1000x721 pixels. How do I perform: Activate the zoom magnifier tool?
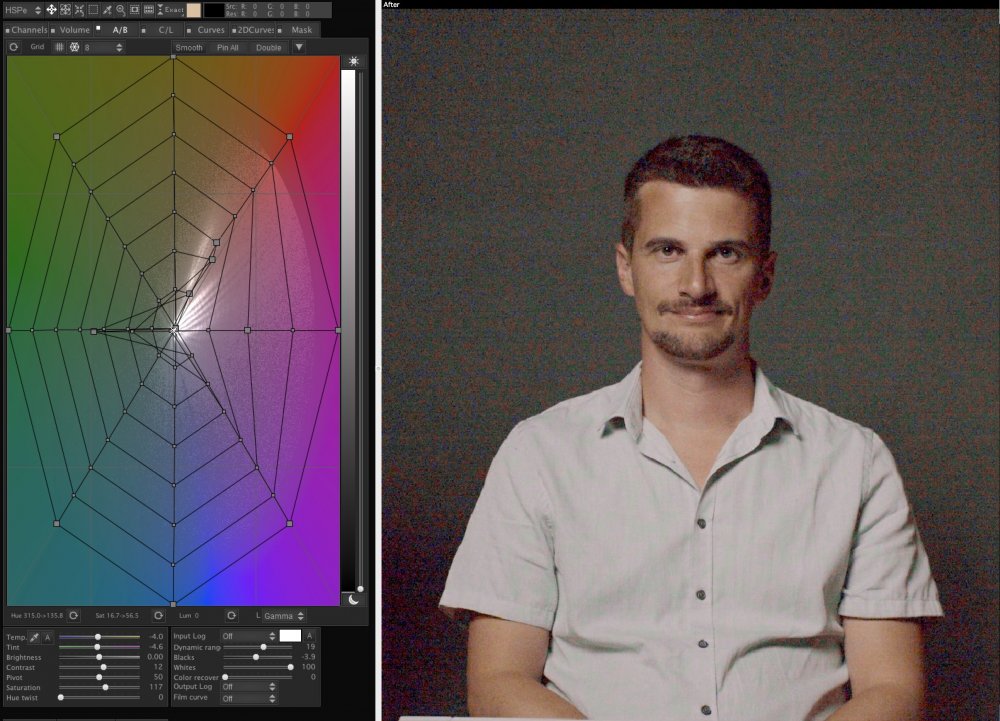coord(121,9)
